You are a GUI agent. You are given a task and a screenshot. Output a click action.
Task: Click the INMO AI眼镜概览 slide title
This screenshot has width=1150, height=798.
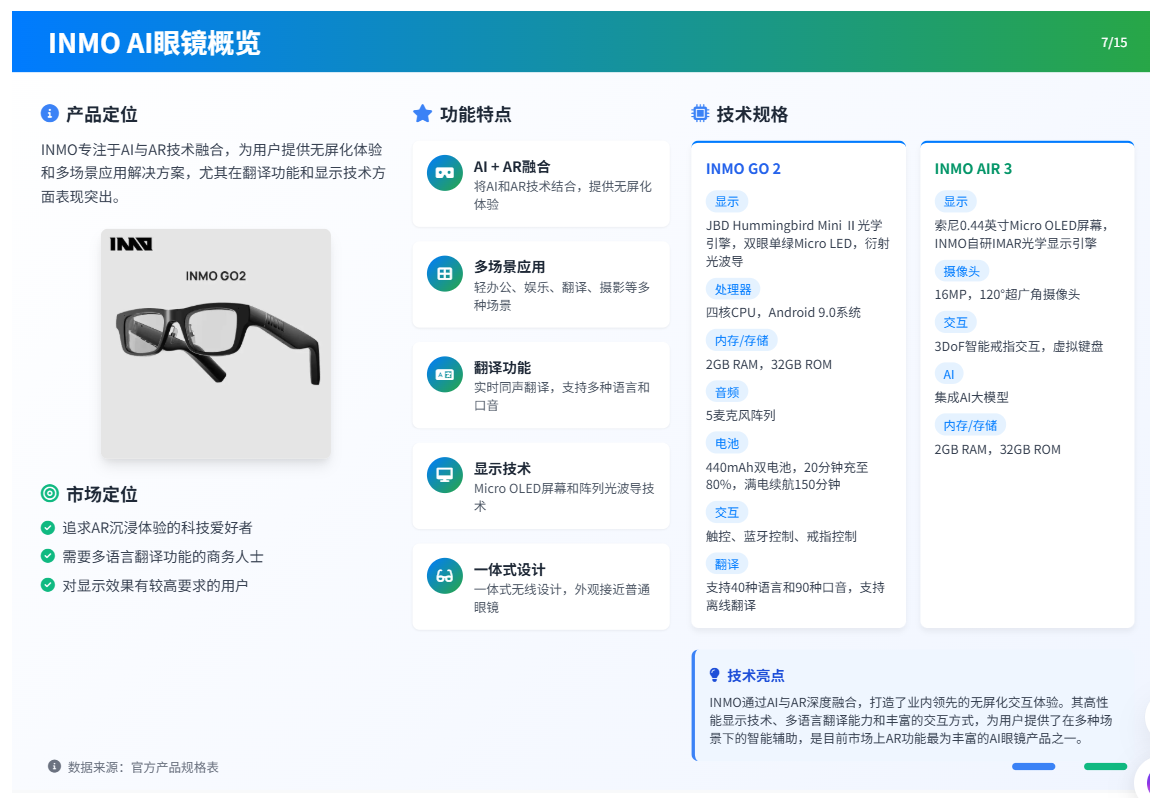point(154,43)
